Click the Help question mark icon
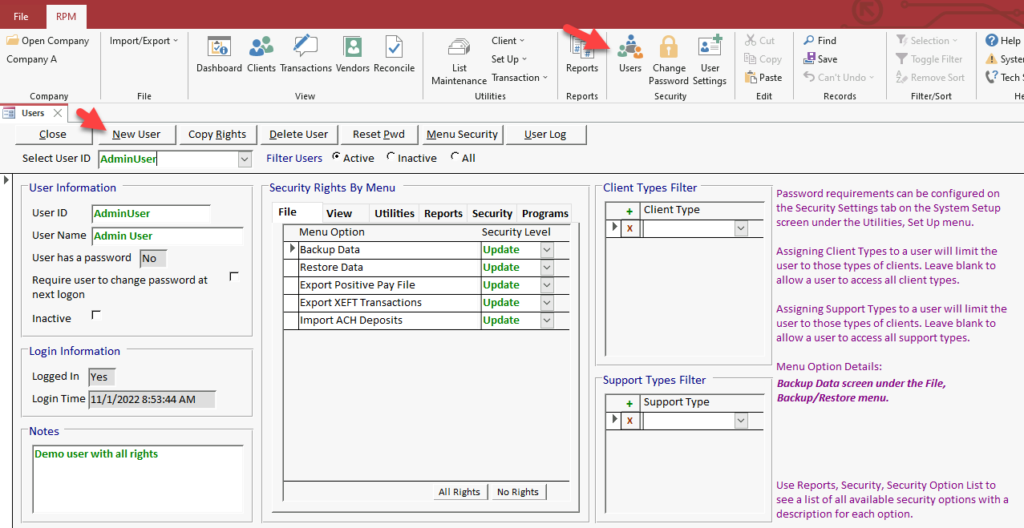 [991, 41]
